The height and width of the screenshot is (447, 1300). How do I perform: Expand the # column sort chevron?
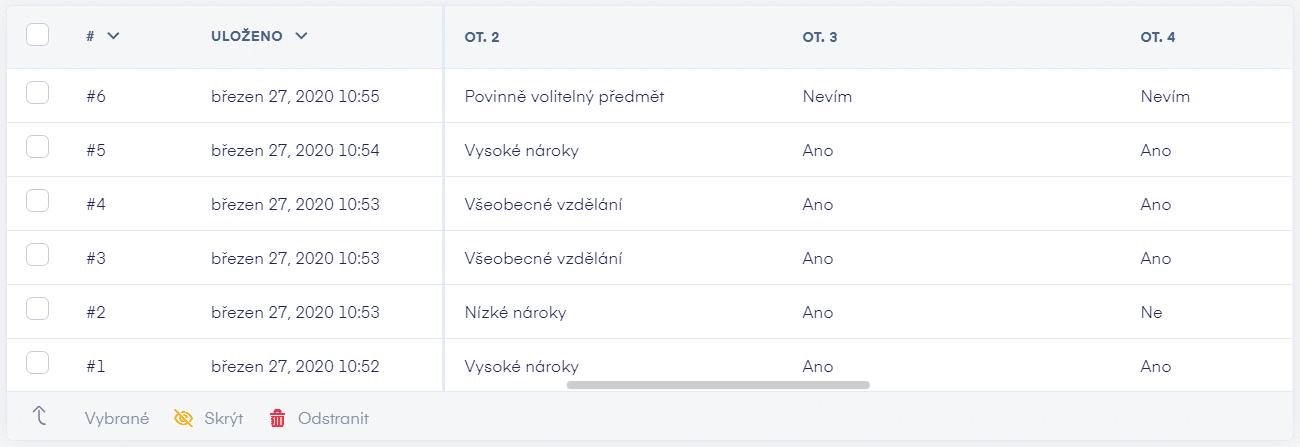click(113, 36)
